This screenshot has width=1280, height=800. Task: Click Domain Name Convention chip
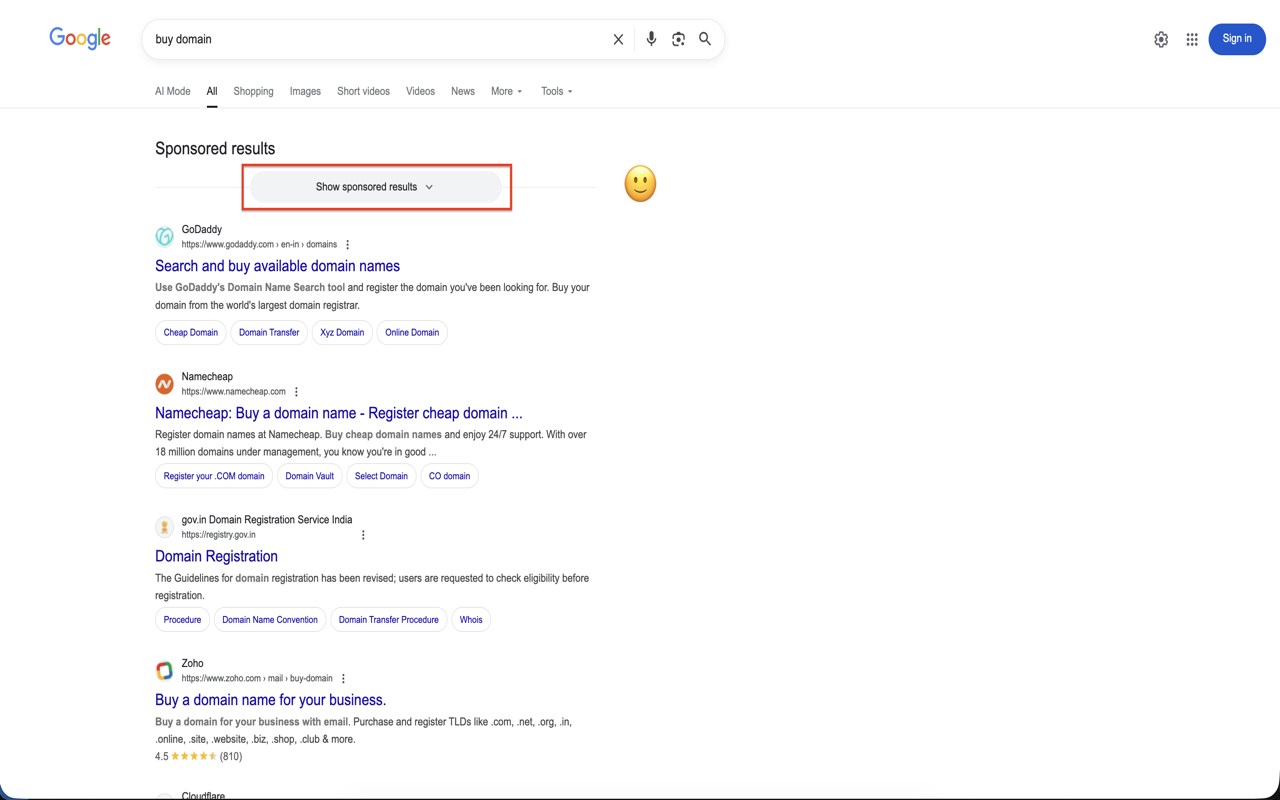click(x=270, y=620)
